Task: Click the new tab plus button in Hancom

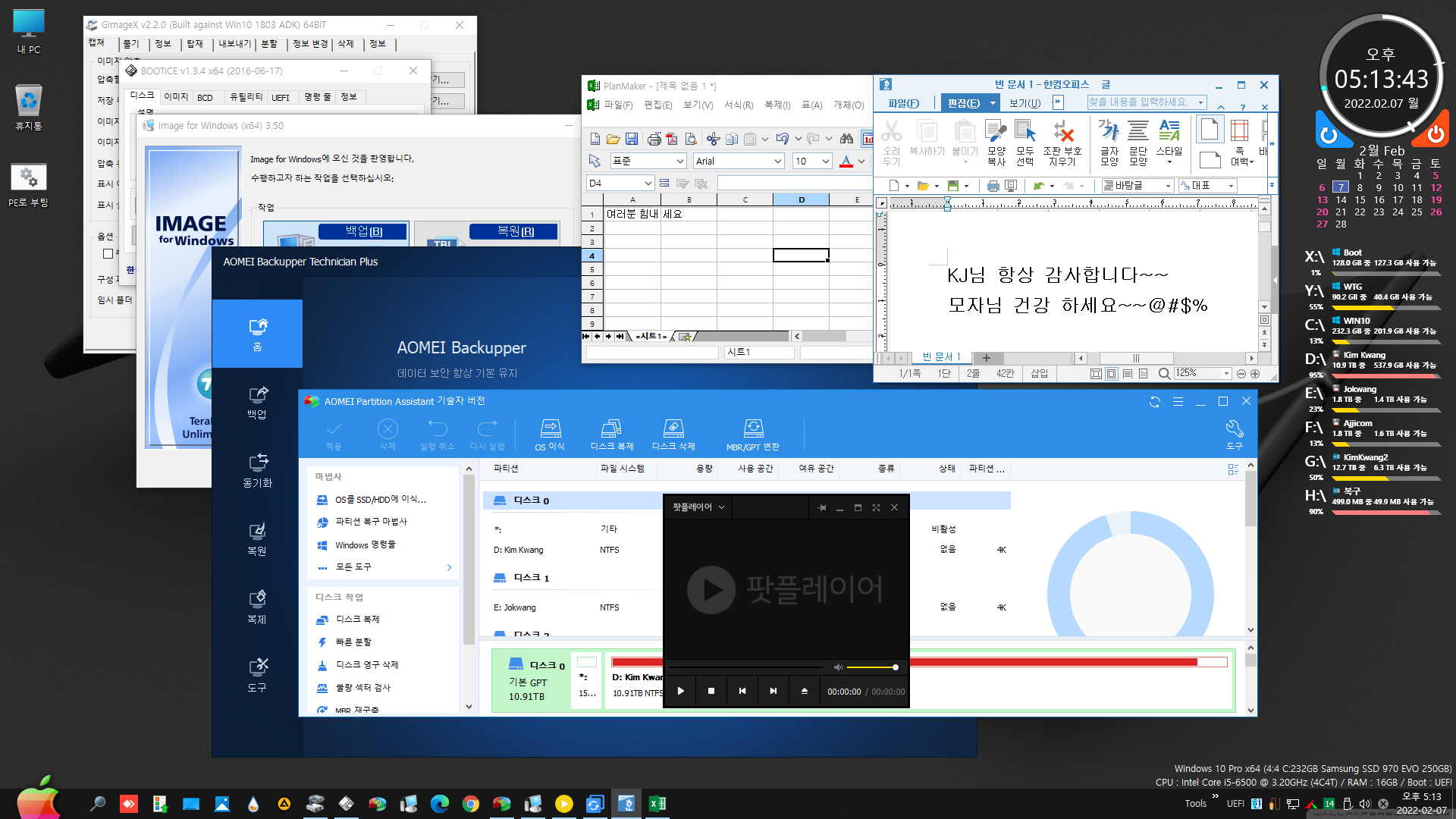Action: point(987,358)
